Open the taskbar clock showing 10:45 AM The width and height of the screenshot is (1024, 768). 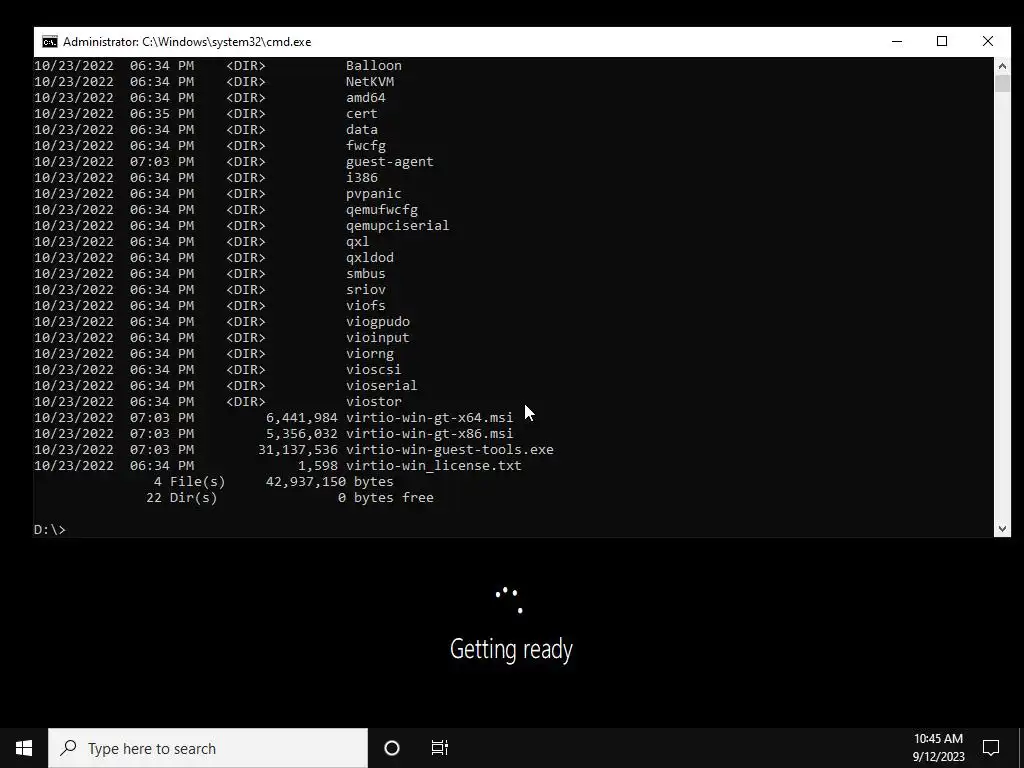tap(938, 748)
